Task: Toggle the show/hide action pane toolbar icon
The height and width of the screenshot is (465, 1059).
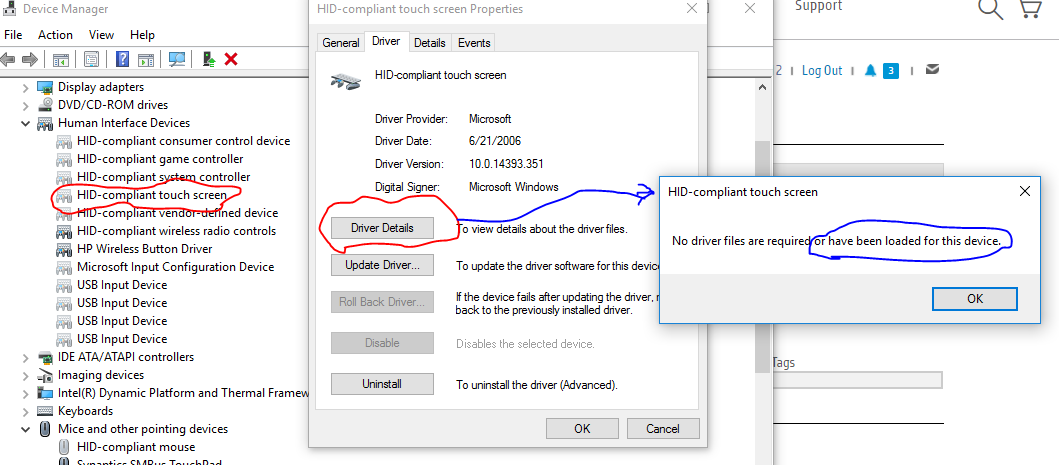Action: click(146, 59)
